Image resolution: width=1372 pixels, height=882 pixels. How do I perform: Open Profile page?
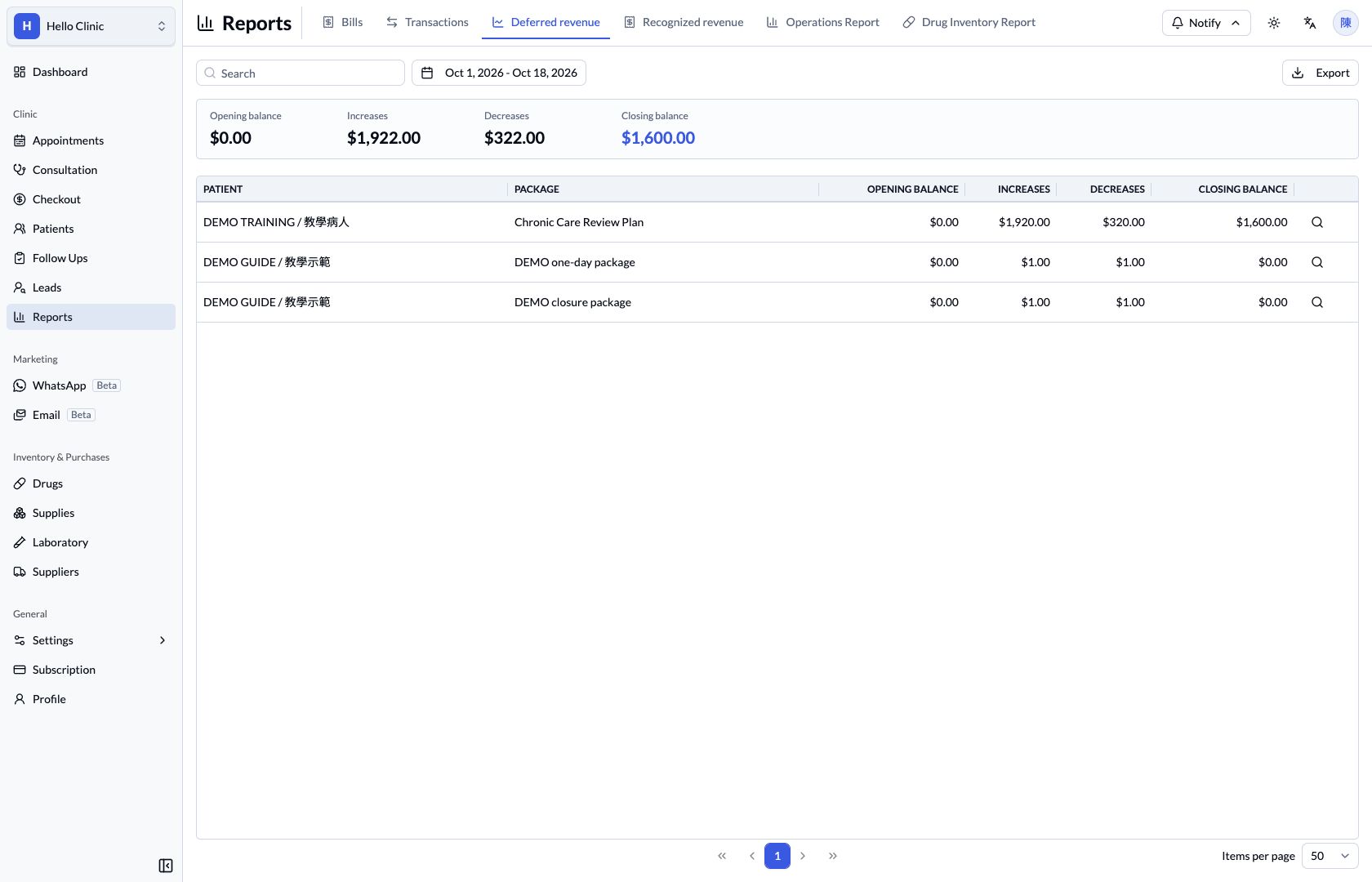91,699
